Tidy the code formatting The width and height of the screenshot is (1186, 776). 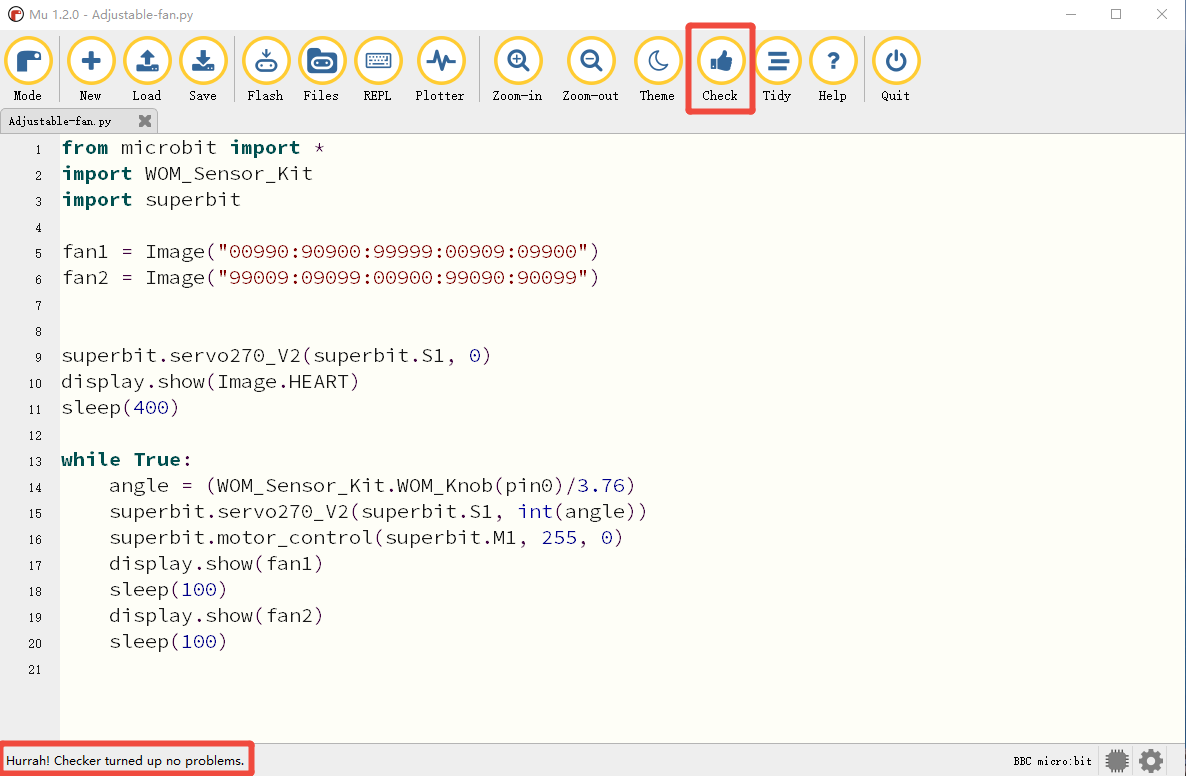(x=777, y=70)
